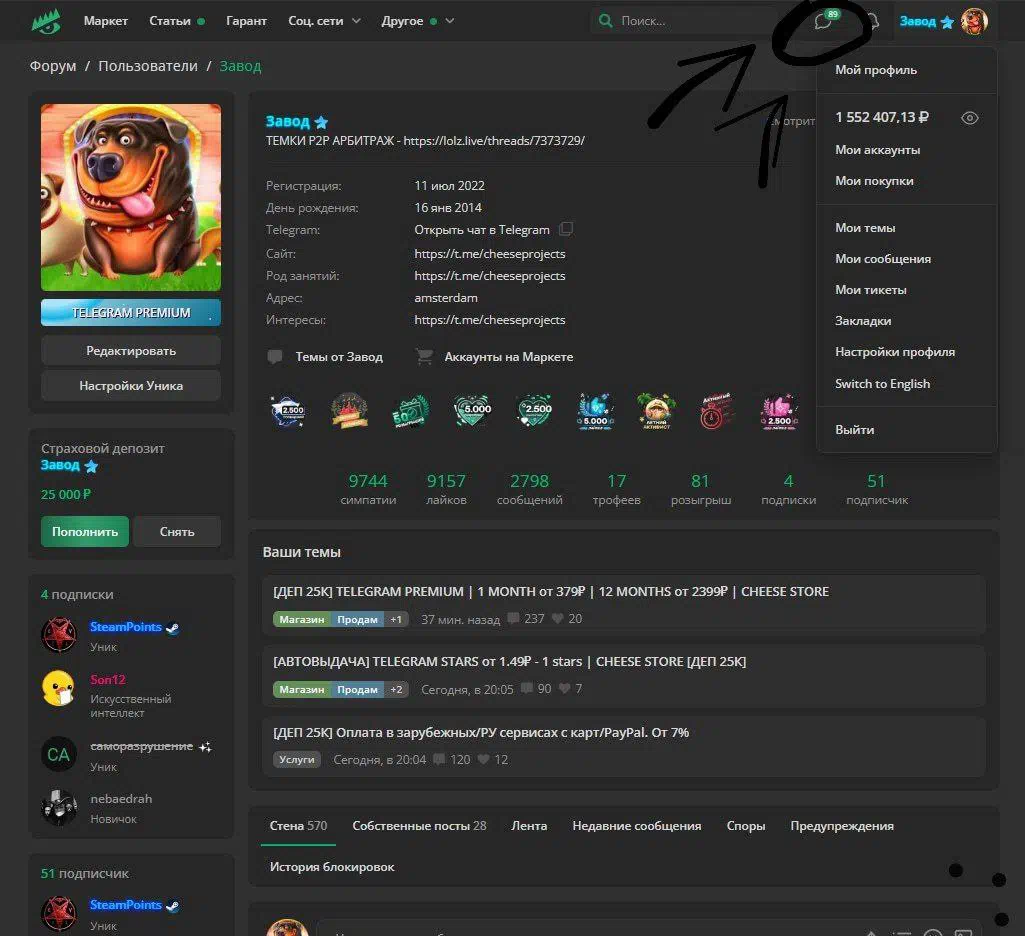The height and width of the screenshot is (936, 1025).
Task: Click the search magnifier icon
Action: tap(606, 21)
